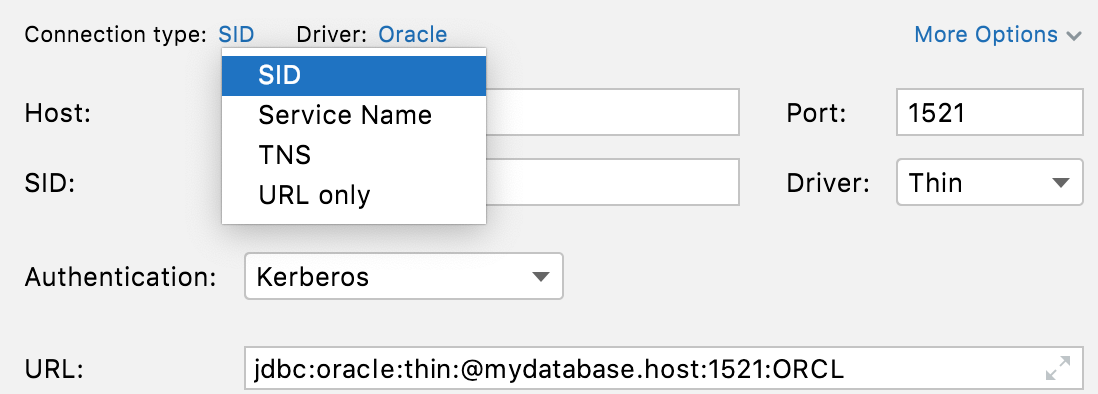Click the SID connection type link
This screenshot has width=1098, height=394.
236,34
